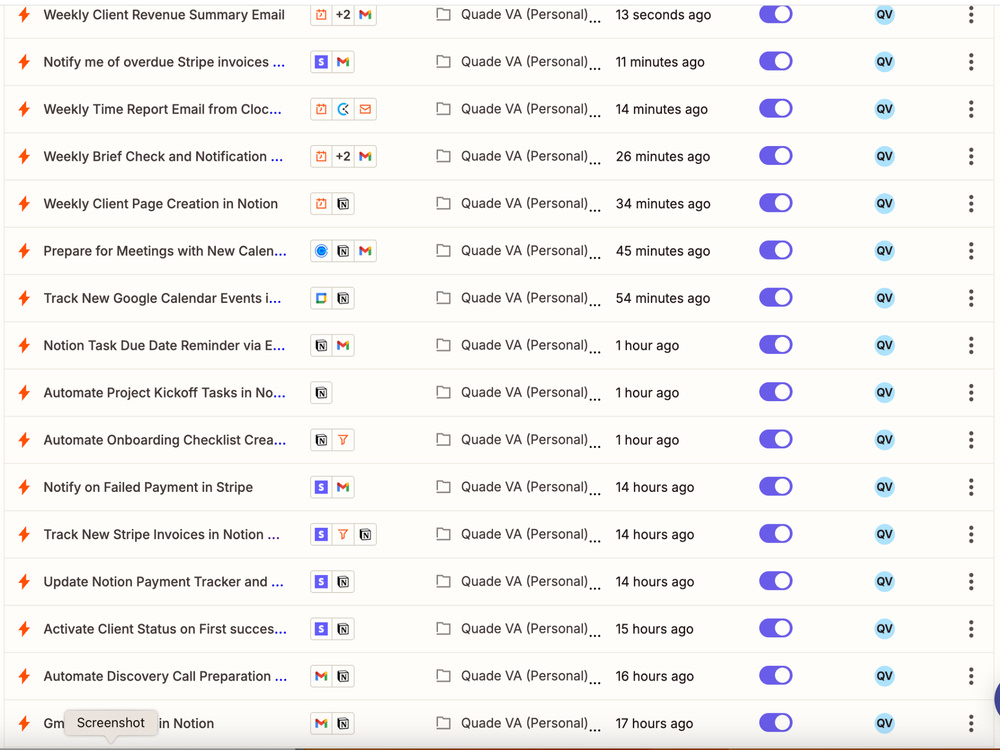Click '45 minutes ago' timestamp
This screenshot has width=1000, height=750.
[663, 251]
